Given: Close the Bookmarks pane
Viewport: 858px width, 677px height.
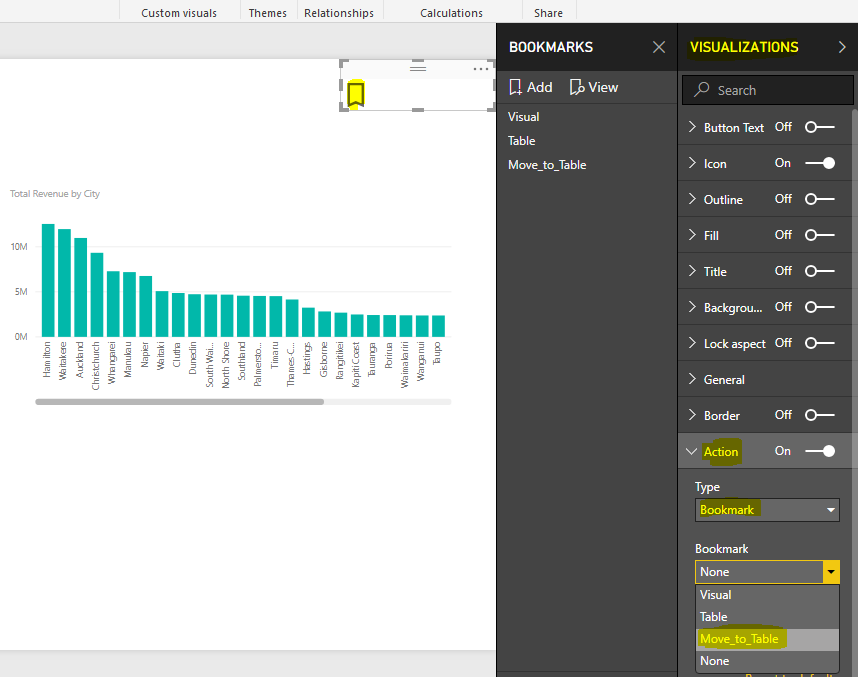Looking at the screenshot, I should click(x=658, y=47).
